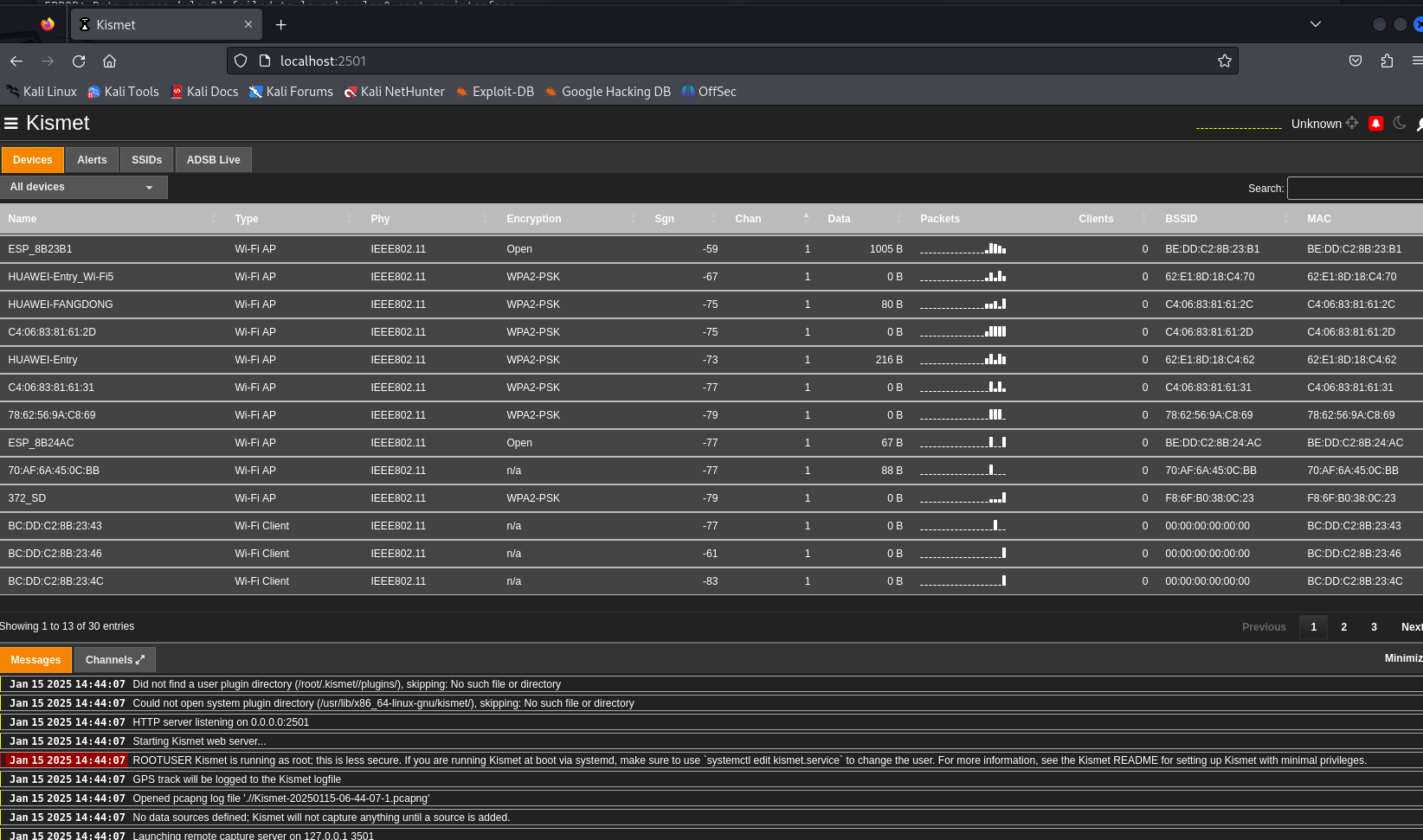Screen dimensions: 1423x840
Task: Open device row HUAWEI-Entry_Wi-Fi5
Action: click(711, 277)
